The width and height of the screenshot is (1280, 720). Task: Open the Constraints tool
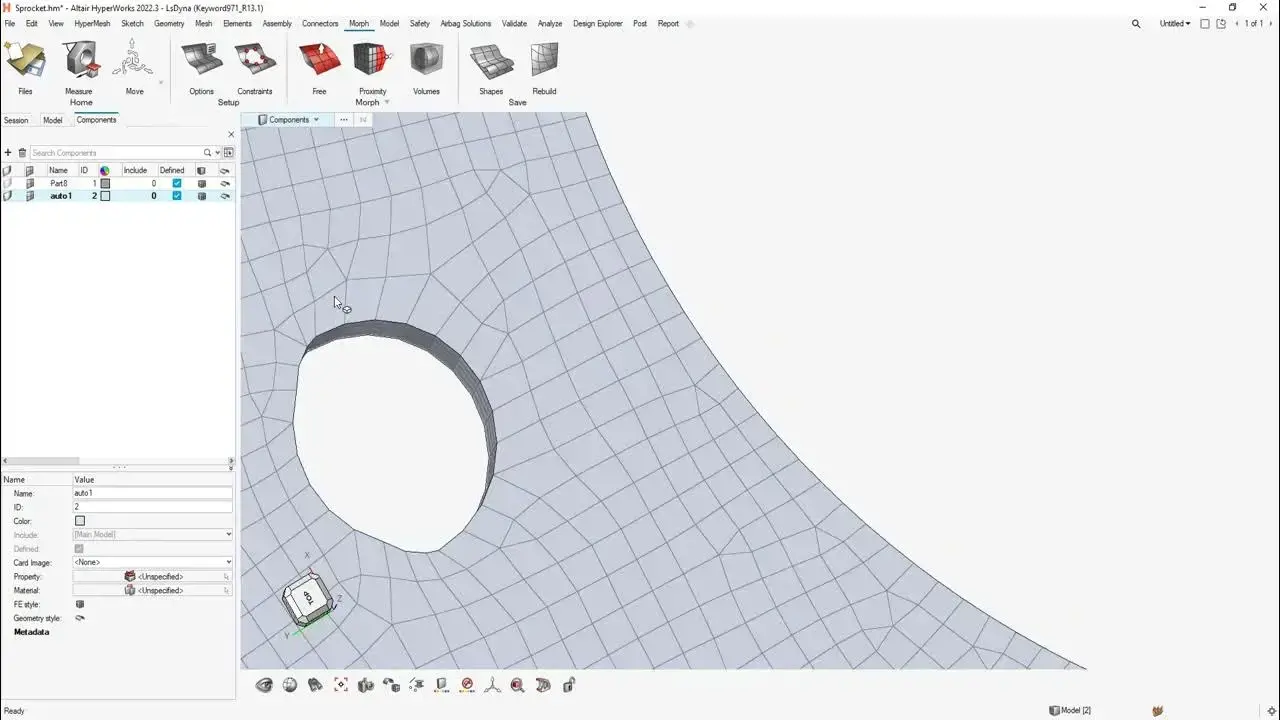coord(255,66)
